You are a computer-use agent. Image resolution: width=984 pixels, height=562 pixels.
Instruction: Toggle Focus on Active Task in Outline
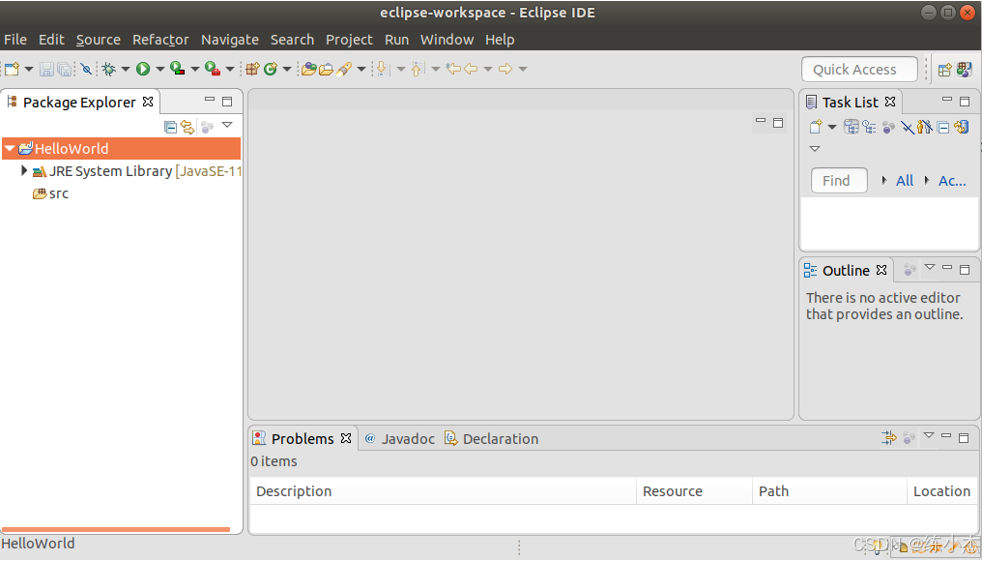click(909, 270)
